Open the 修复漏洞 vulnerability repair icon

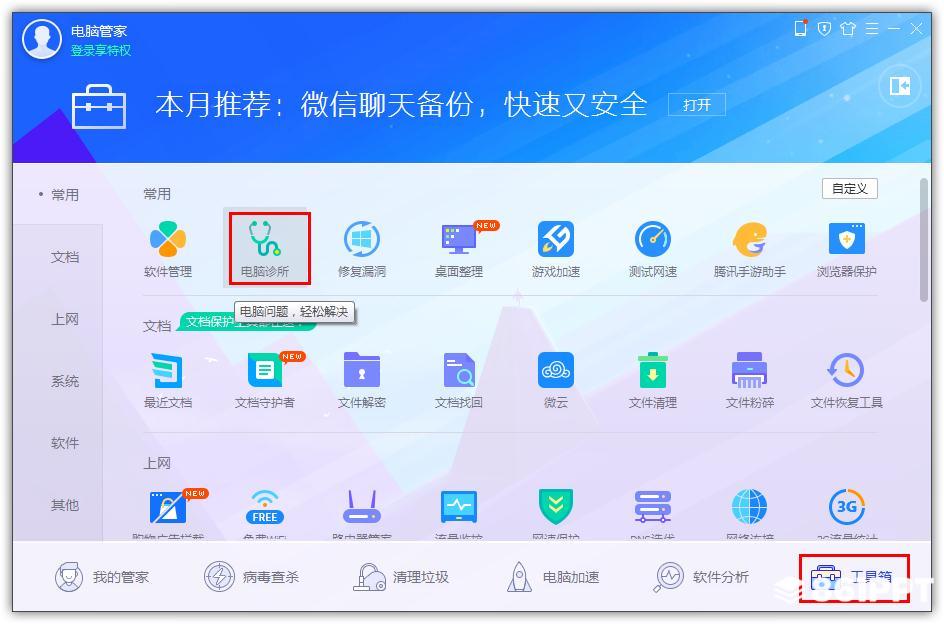[362, 249]
